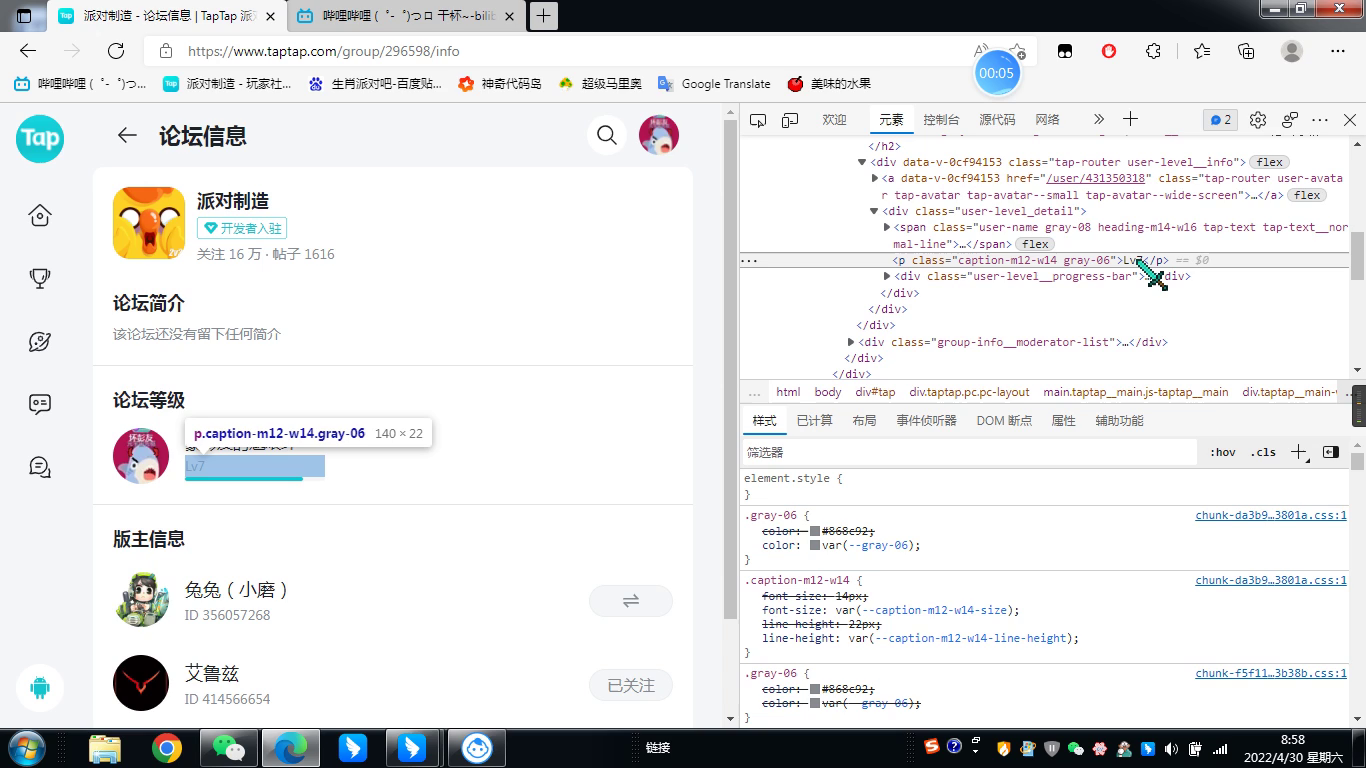Viewport: 1366px width, 768px height.
Task: Click the swap button beside 兔兔（小磨）
Action: click(x=631, y=601)
